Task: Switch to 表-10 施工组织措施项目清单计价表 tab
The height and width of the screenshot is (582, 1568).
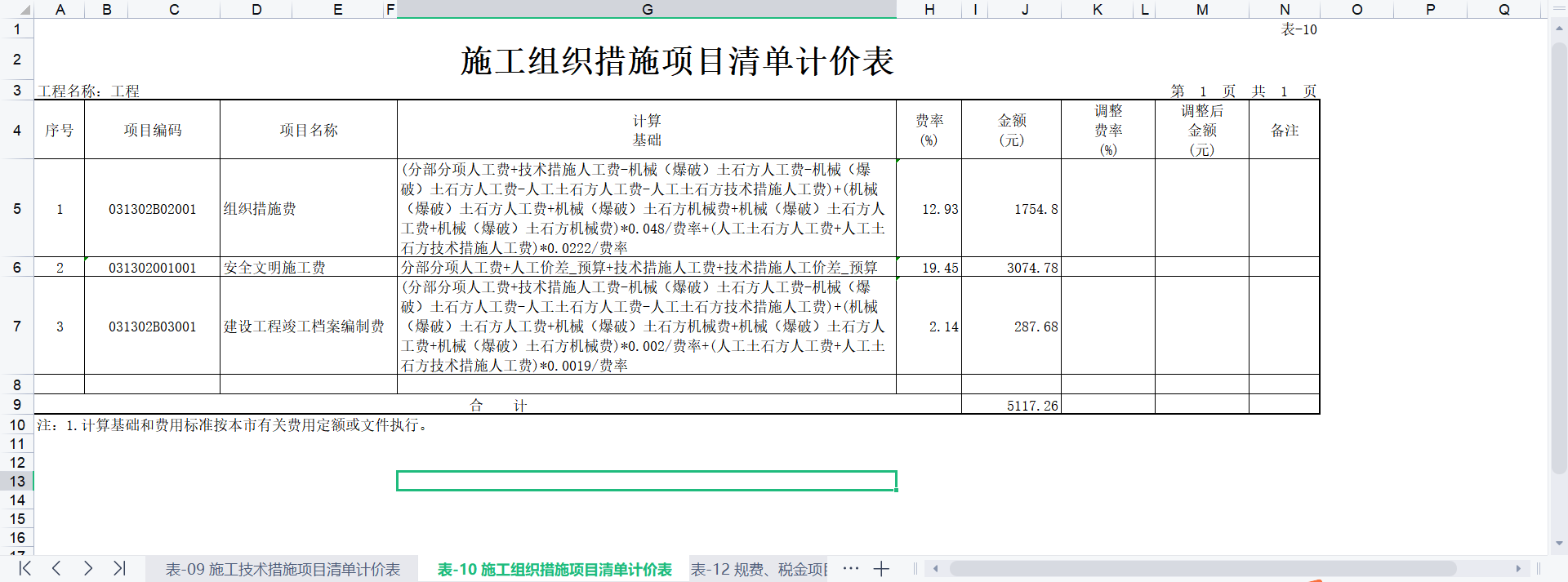Action: click(x=555, y=569)
